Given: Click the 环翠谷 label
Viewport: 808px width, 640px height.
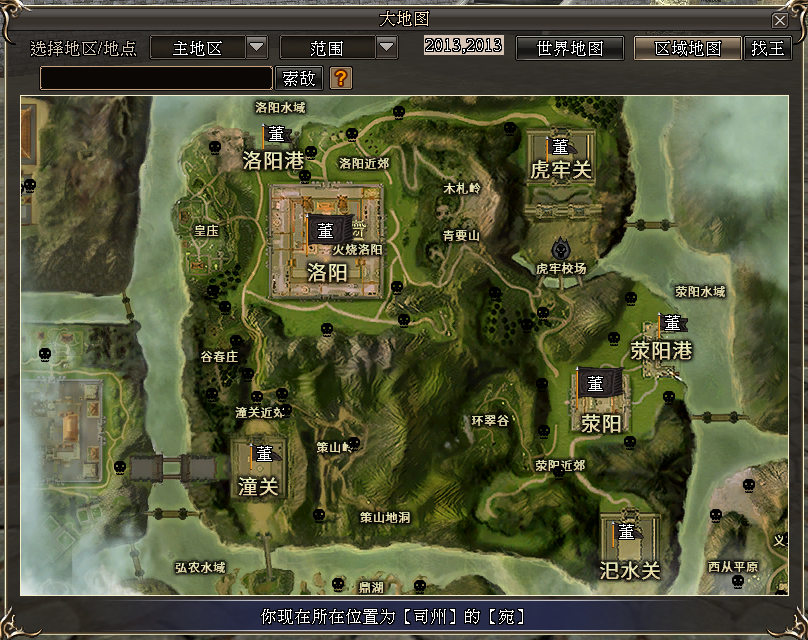Looking at the screenshot, I should pos(490,421).
